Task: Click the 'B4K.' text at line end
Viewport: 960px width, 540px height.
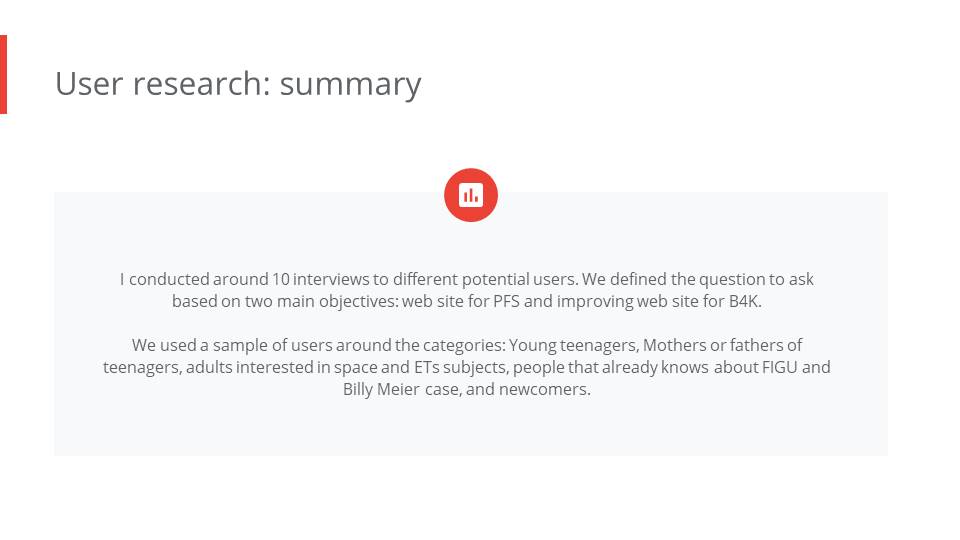Action: click(745, 301)
